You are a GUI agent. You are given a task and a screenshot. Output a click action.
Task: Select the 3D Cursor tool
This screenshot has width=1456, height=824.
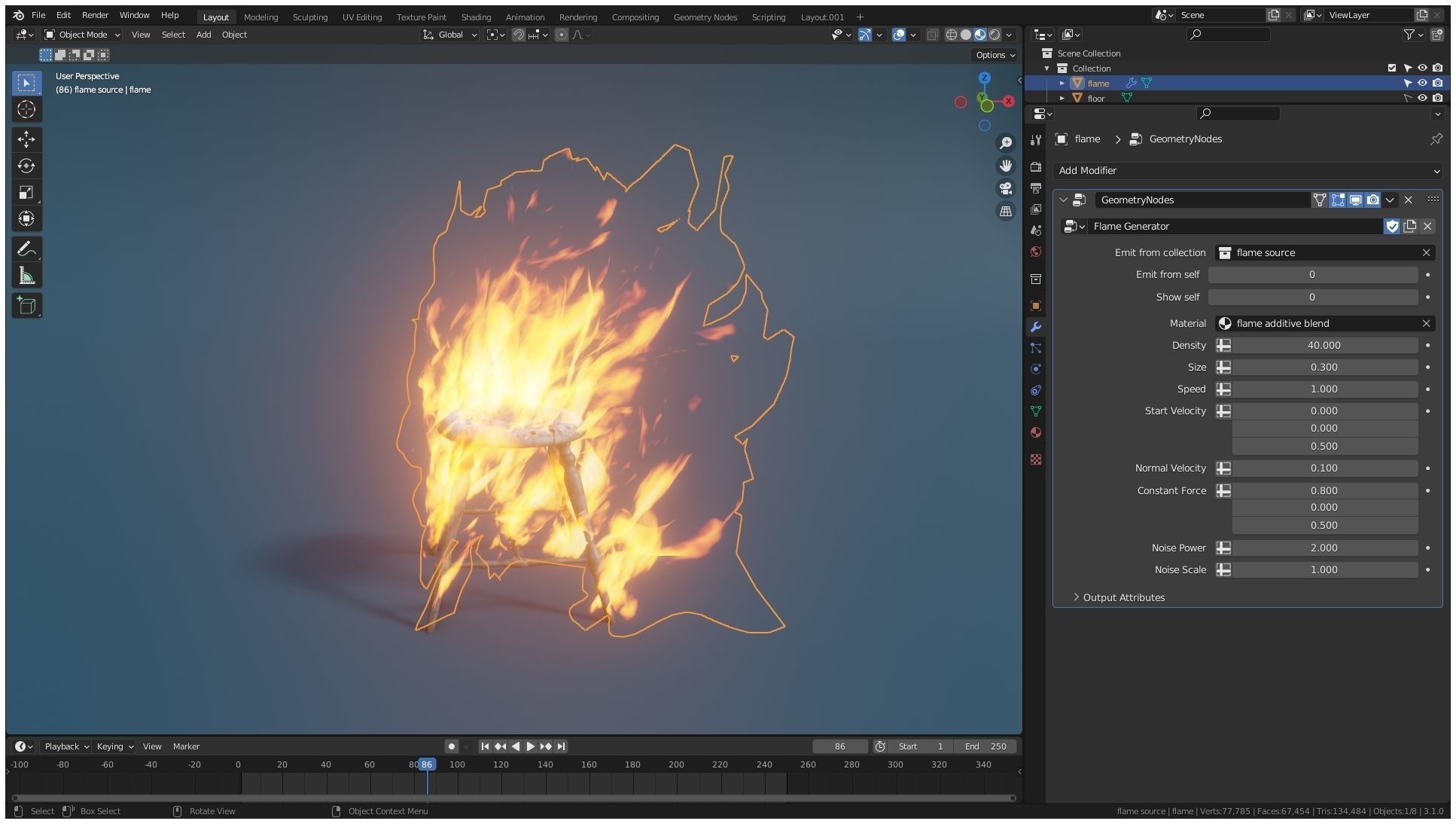(26, 110)
